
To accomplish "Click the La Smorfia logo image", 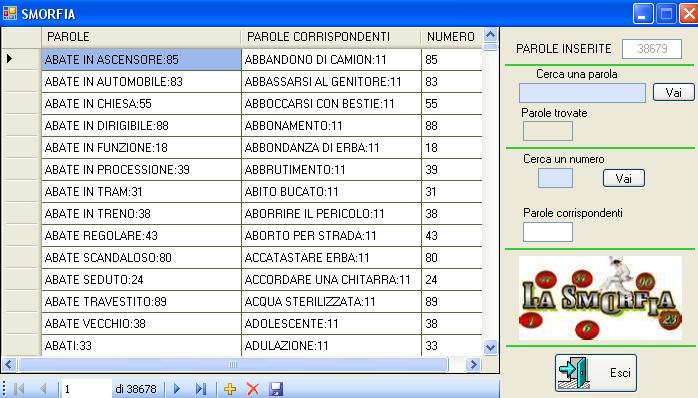I will 600,298.
